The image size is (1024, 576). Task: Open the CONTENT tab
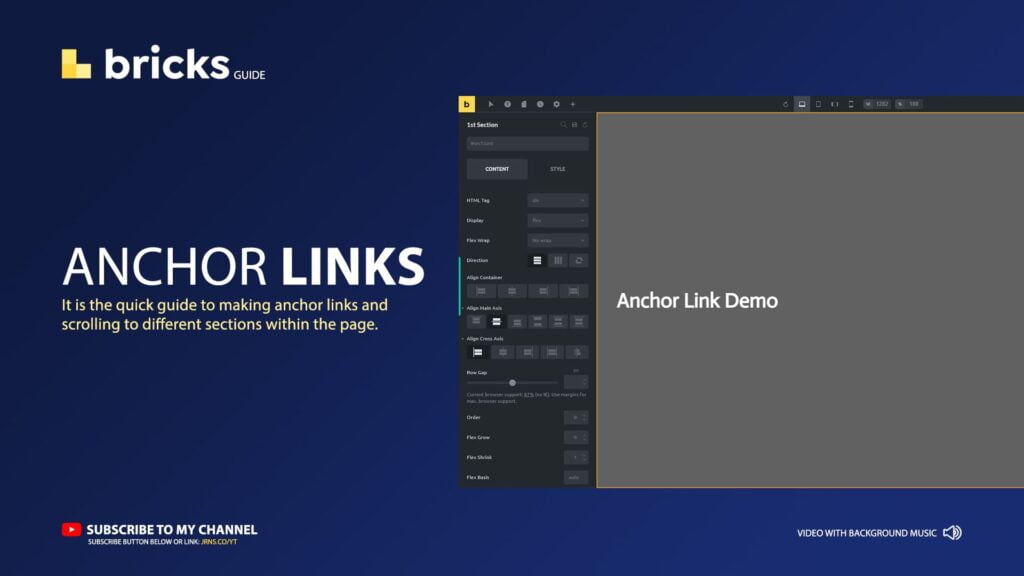click(x=497, y=169)
